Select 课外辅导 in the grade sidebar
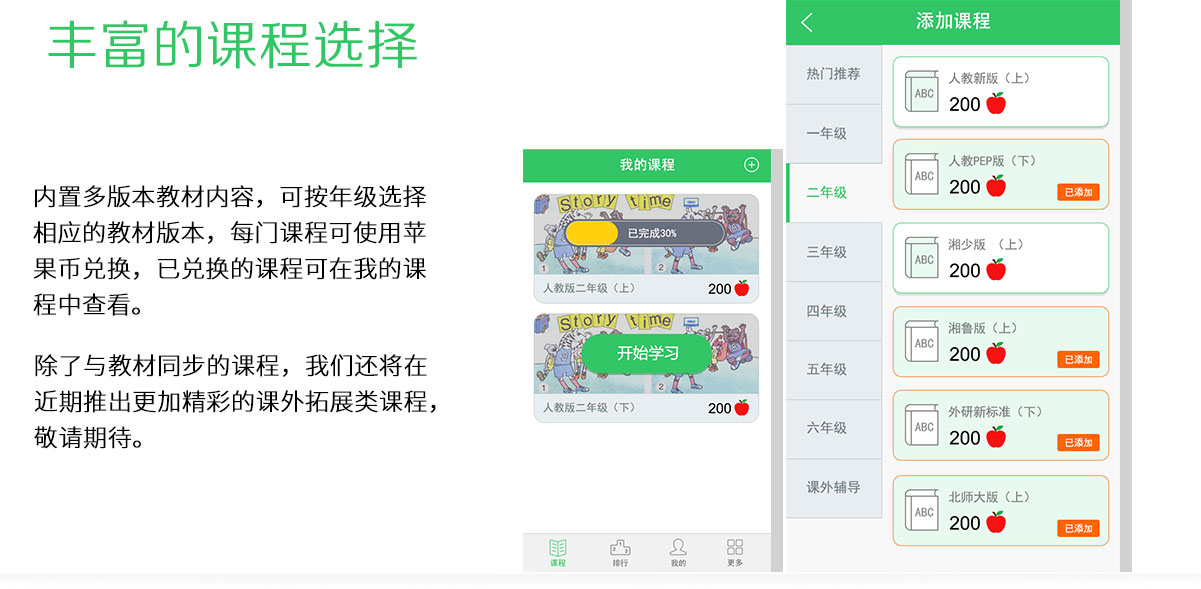This screenshot has width=1201, height=589. point(833,488)
